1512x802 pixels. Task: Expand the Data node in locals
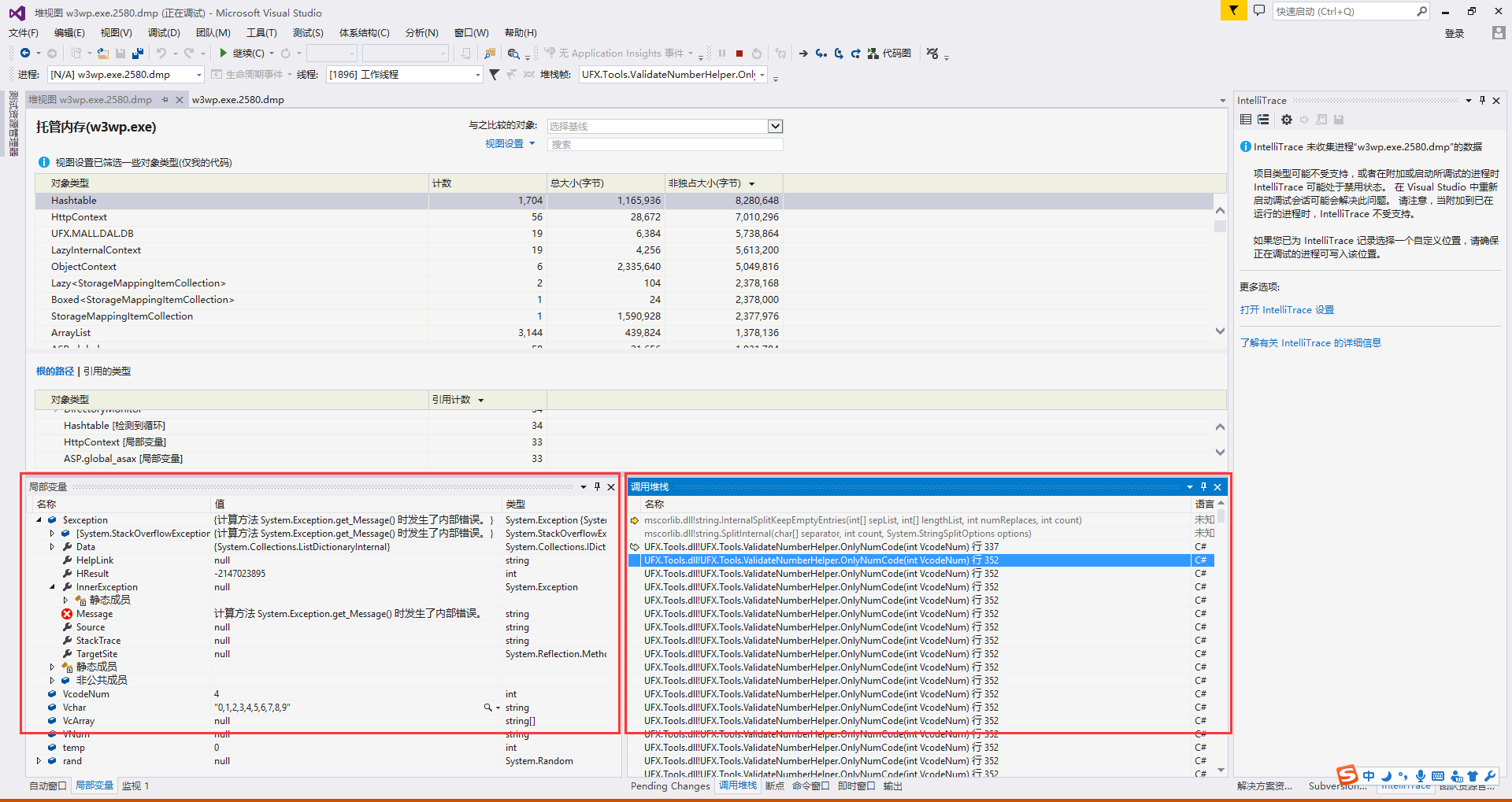point(53,547)
